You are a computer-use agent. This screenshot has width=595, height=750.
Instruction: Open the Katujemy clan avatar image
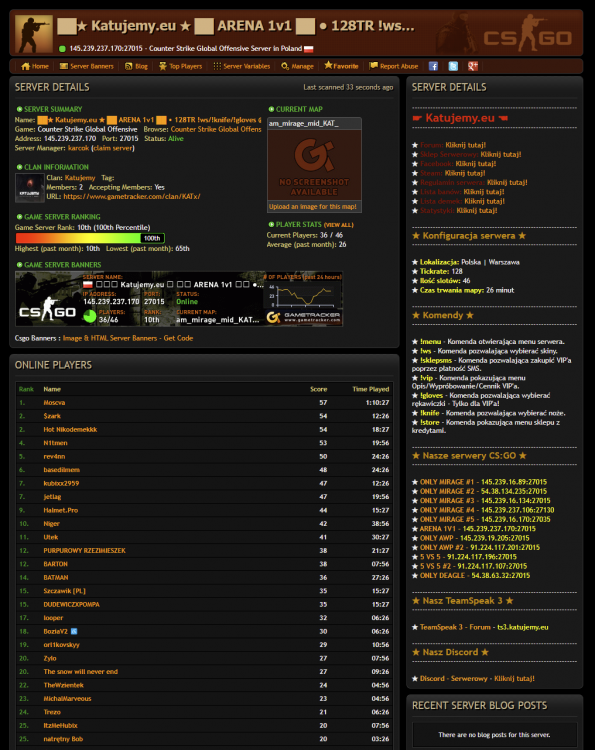pyautogui.click(x=30, y=188)
